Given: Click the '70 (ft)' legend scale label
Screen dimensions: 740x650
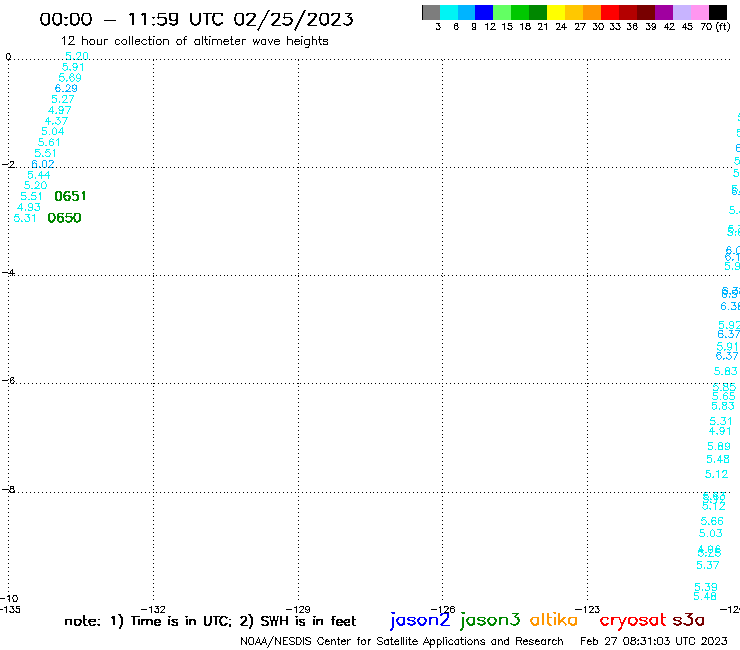Looking at the screenshot, I should coord(715,26).
